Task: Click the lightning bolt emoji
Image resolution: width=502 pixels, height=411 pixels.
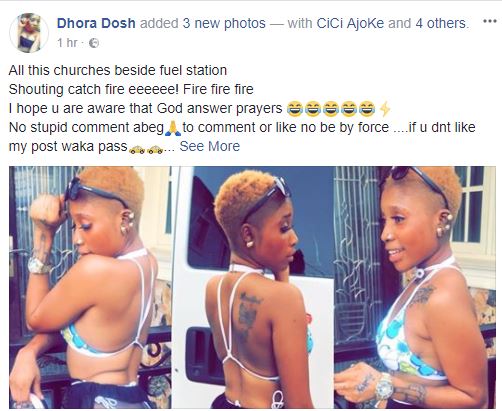Action: tap(385, 109)
